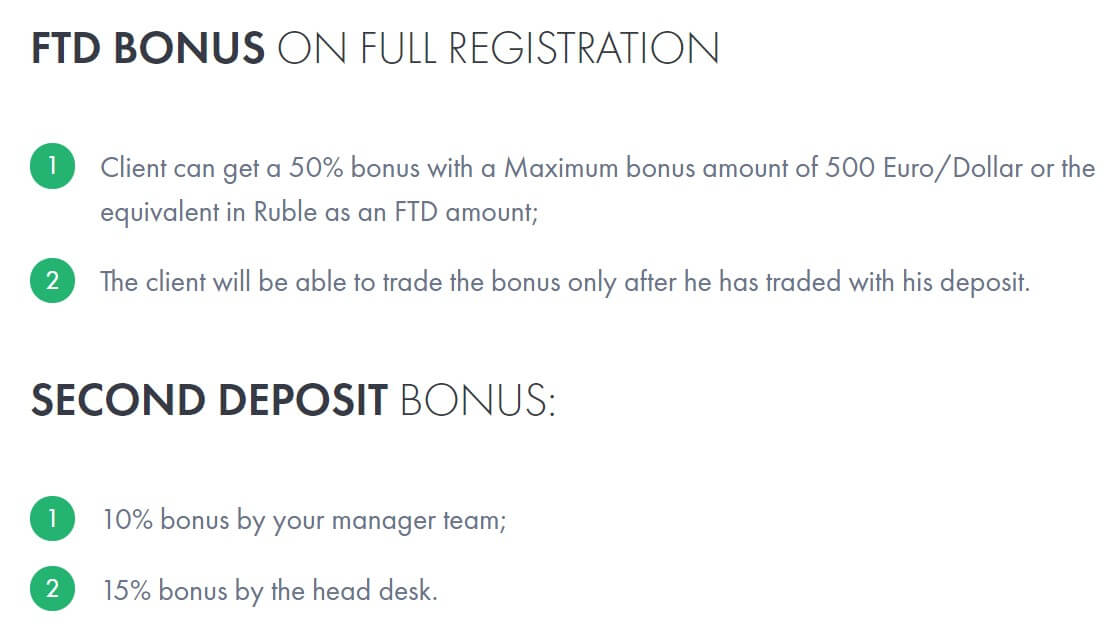Click the light 'BONUS:' word in second heading
Image resolution: width=1115 pixels, height=638 pixels.
click(x=477, y=400)
